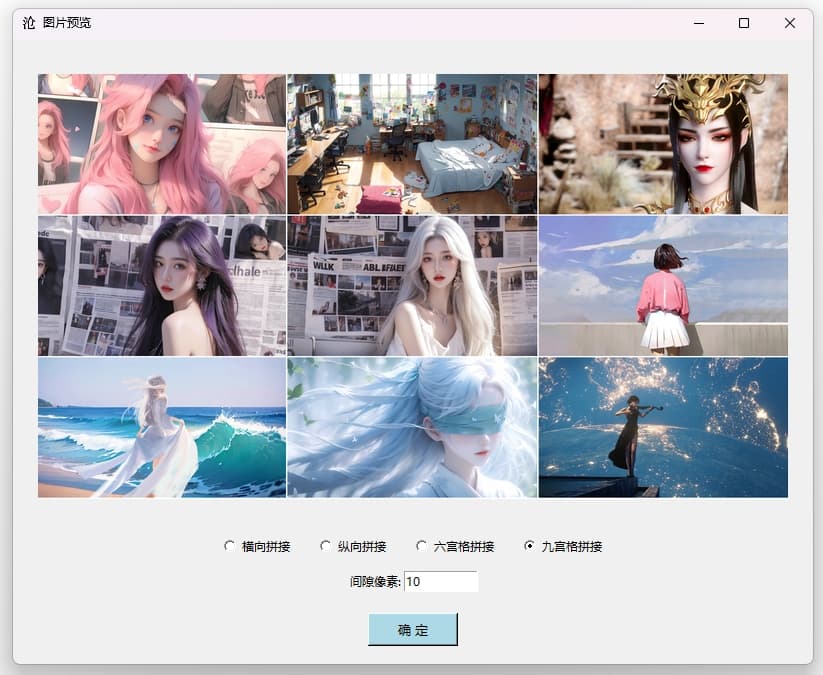Minimize the 图片预览 window
The width and height of the screenshot is (823, 675).
pyautogui.click(x=698, y=23)
